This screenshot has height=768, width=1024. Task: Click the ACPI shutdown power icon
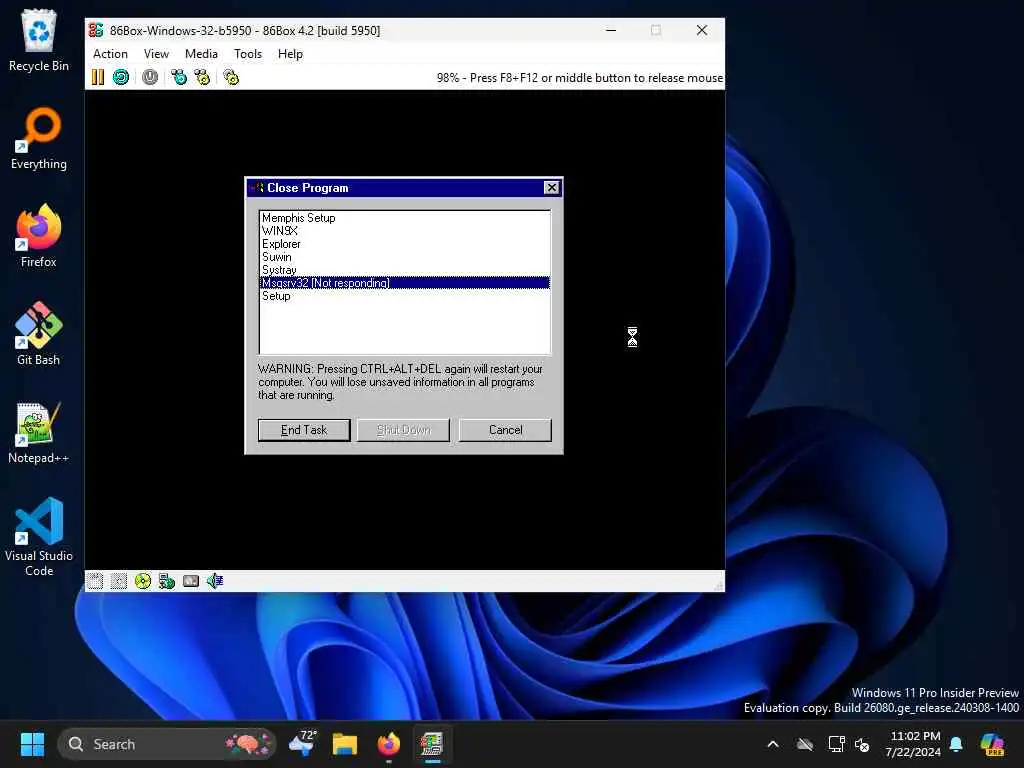150,77
